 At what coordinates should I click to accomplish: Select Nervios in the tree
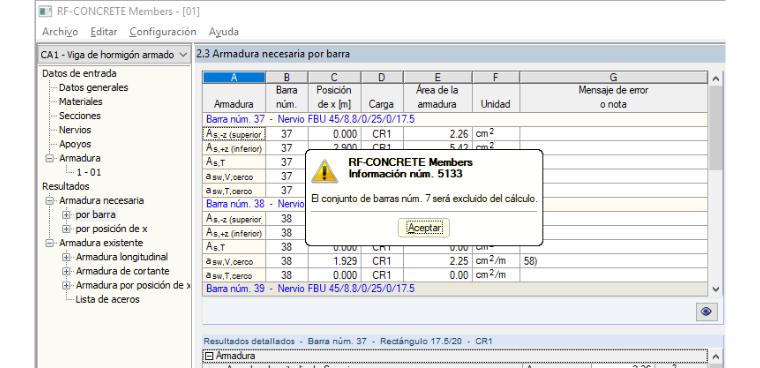[75, 130]
